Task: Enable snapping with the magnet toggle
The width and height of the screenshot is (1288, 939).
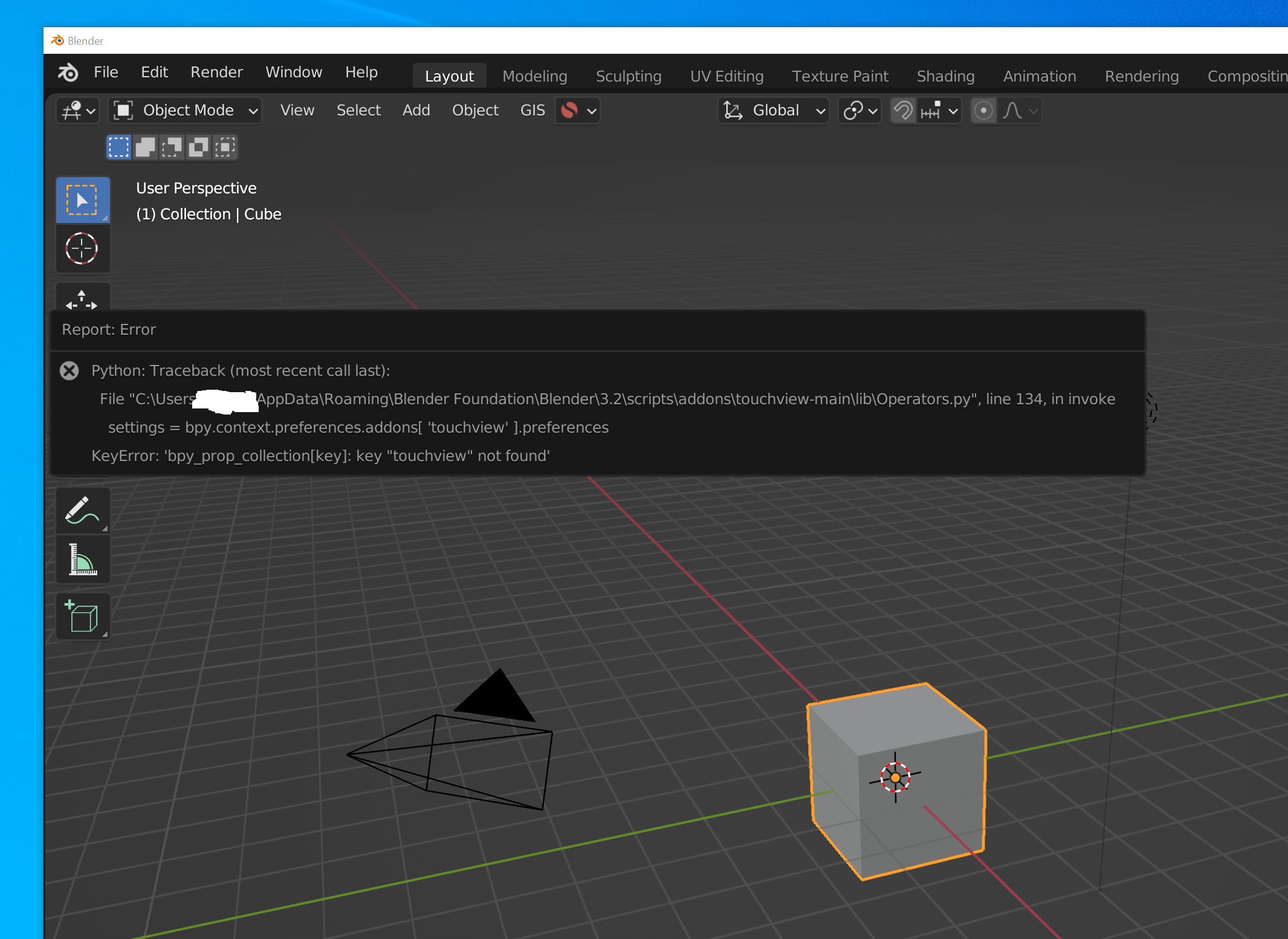Action: (x=903, y=111)
